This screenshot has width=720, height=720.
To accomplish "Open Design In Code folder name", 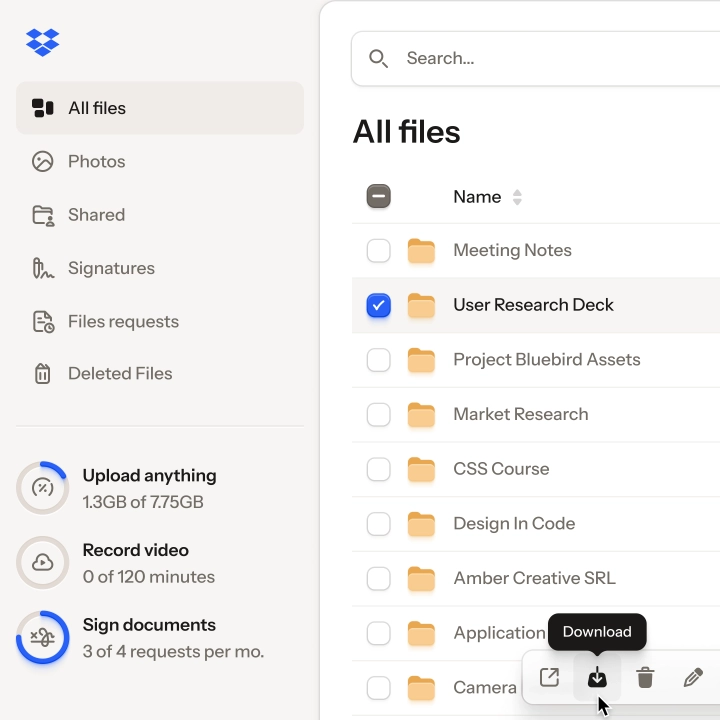I will [x=514, y=523].
